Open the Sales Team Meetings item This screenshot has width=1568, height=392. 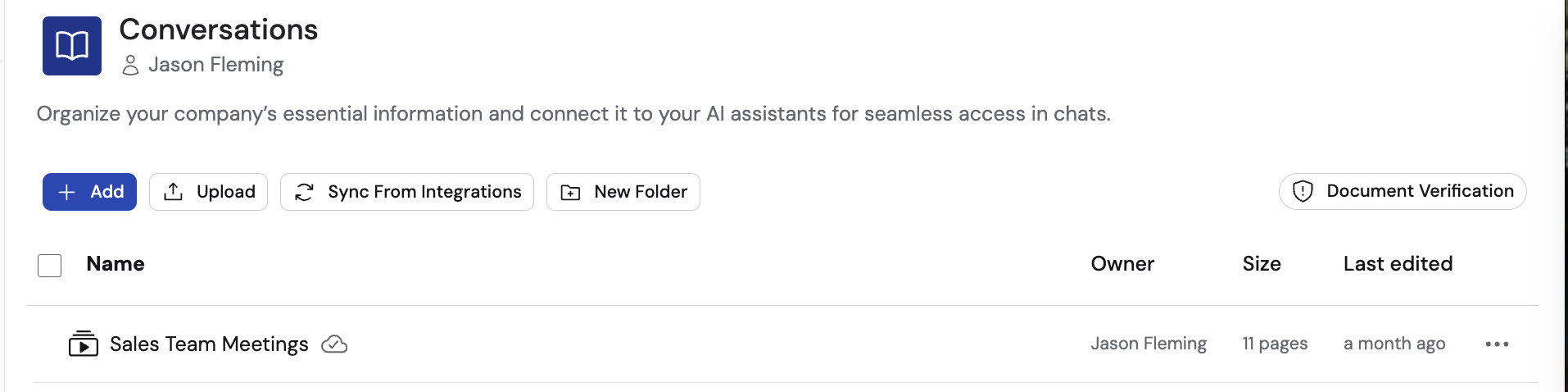point(209,344)
